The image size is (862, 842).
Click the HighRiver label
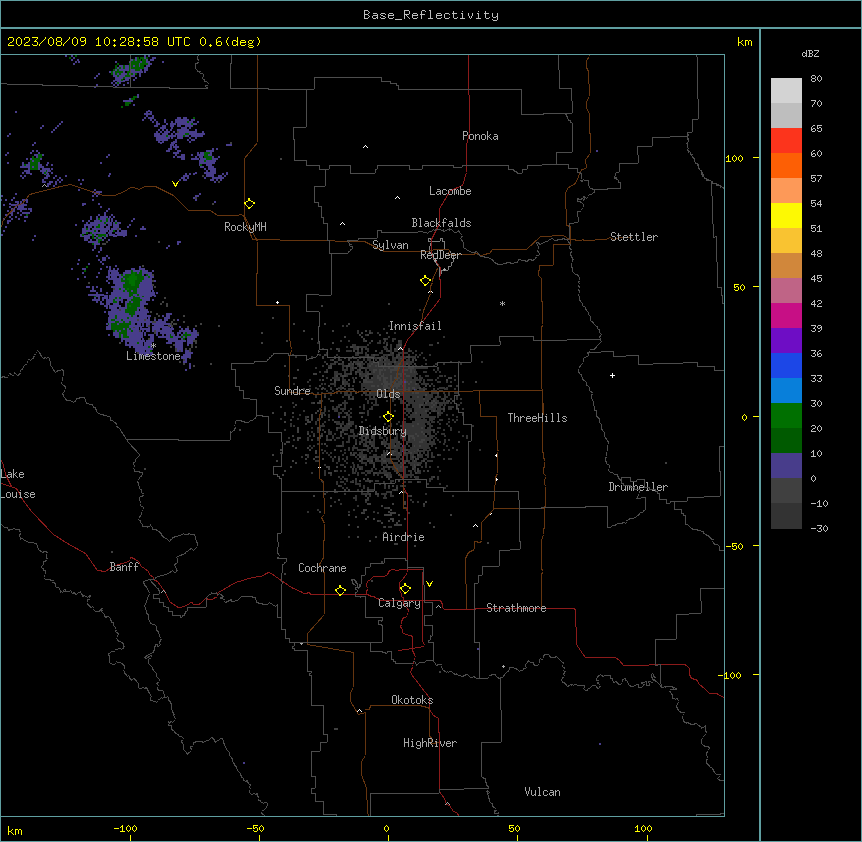click(430, 743)
